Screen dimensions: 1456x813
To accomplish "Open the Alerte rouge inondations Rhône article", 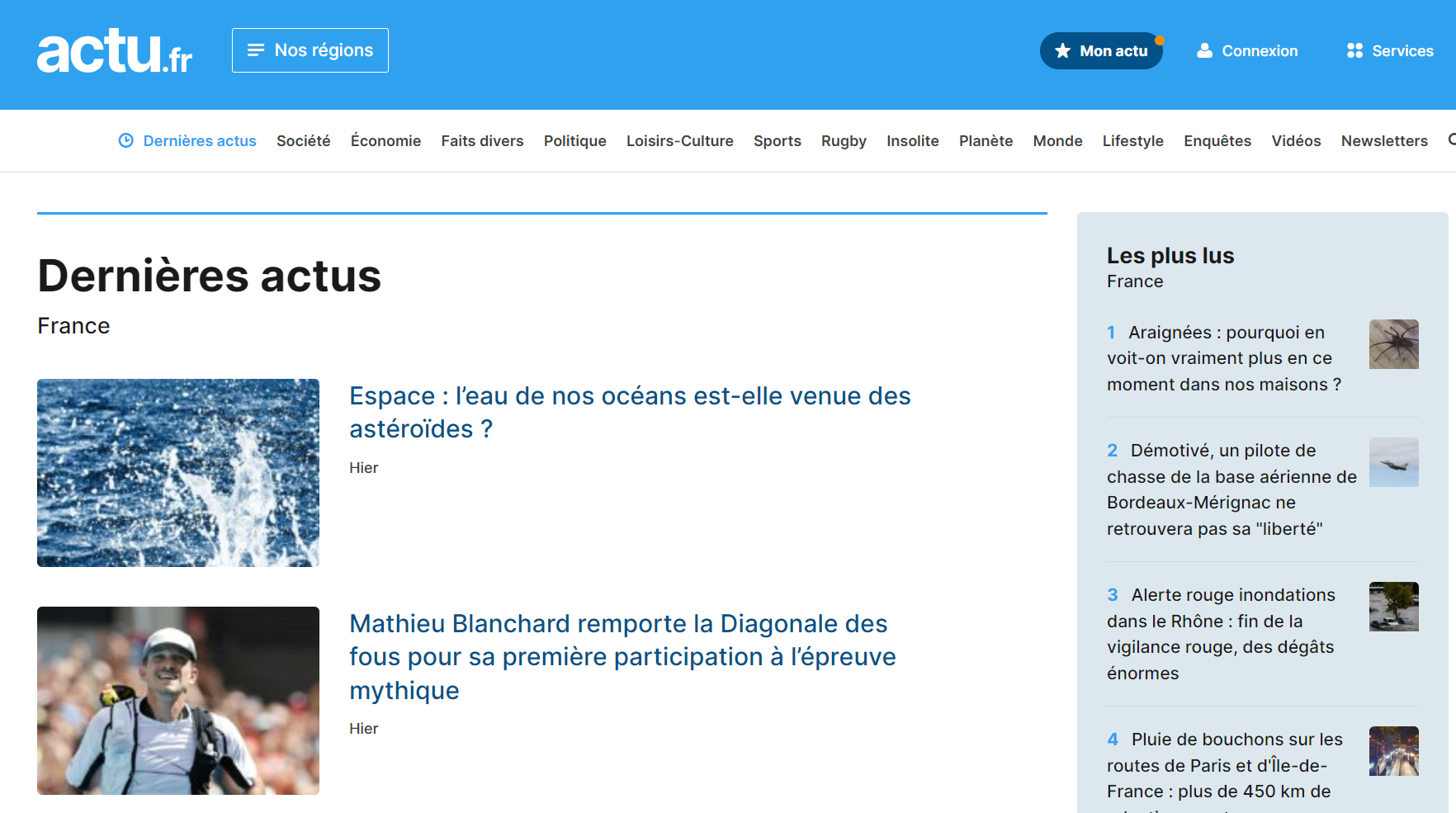I will [1221, 634].
